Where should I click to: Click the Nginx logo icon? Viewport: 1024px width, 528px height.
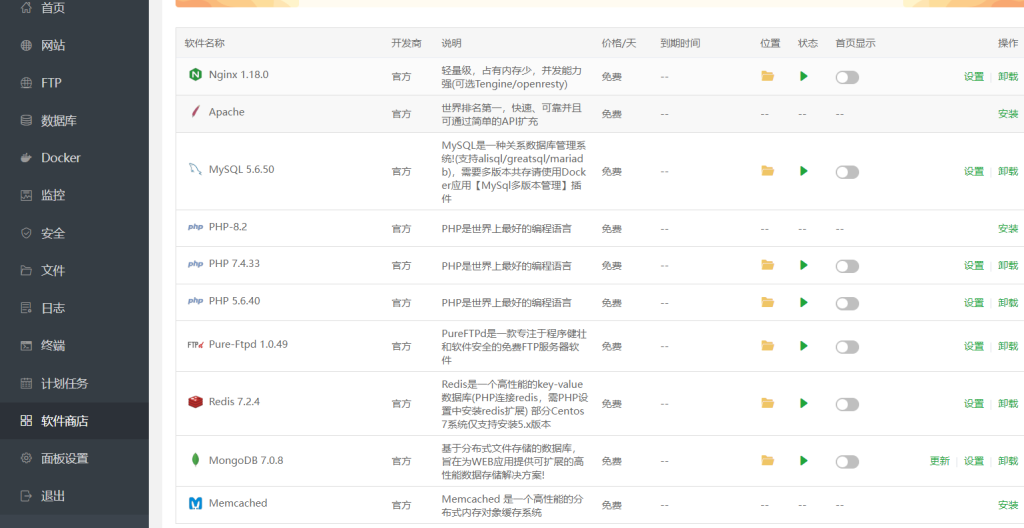[x=195, y=74]
